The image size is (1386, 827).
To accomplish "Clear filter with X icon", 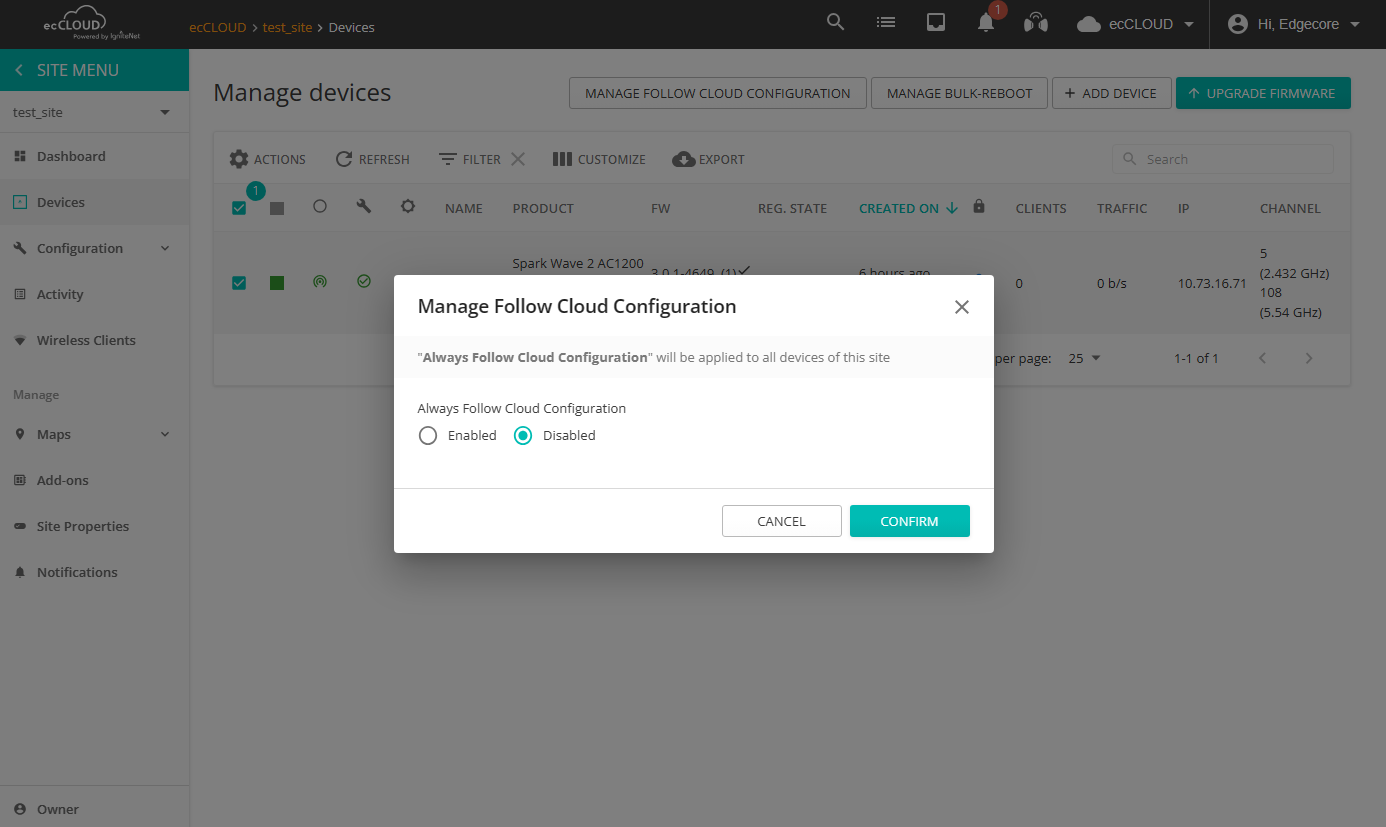I will tap(518, 159).
